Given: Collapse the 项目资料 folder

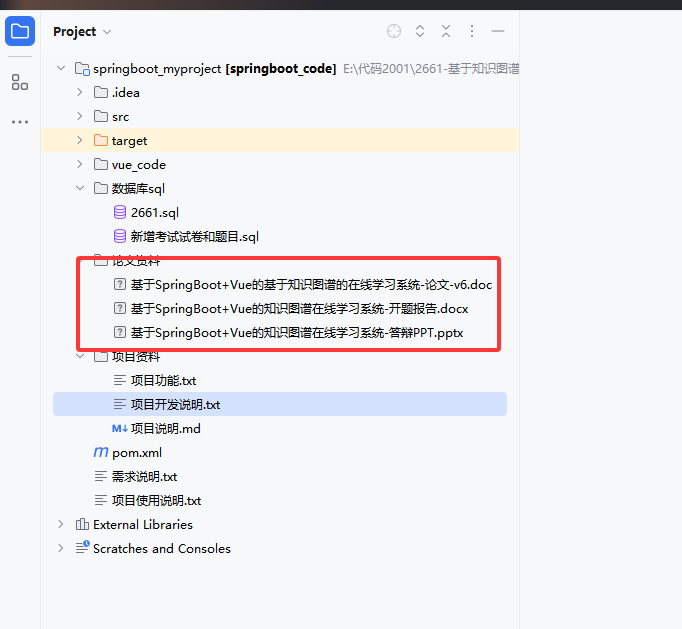Looking at the screenshot, I should (80, 356).
